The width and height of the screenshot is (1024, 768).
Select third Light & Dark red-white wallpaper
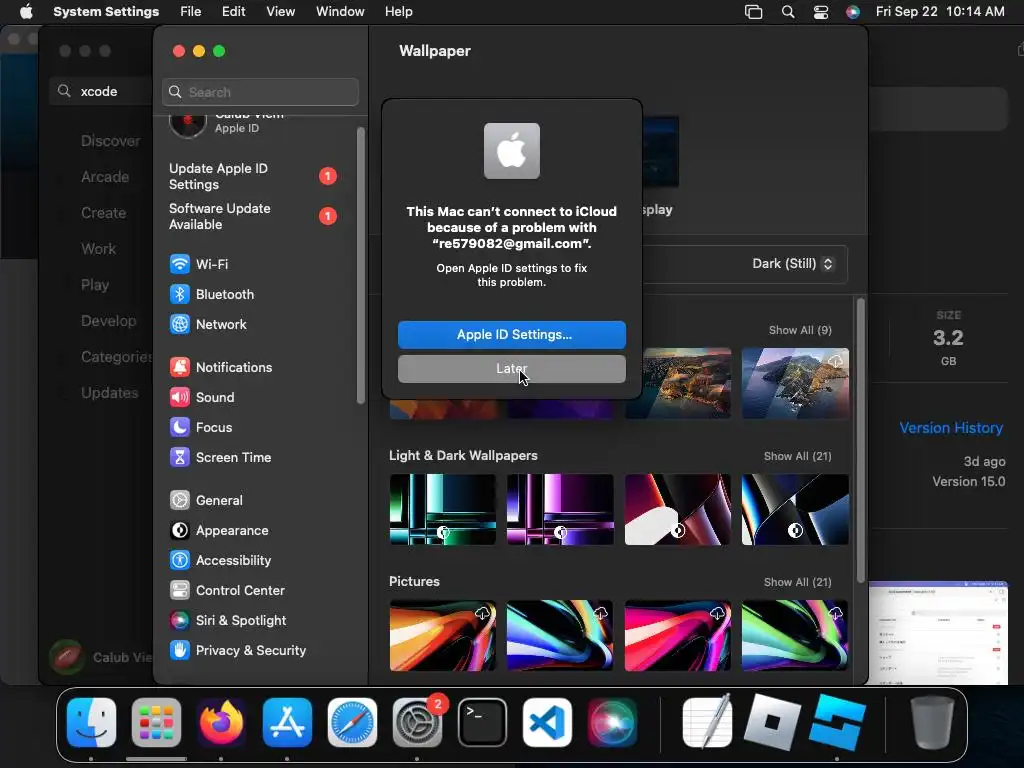tap(678, 510)
